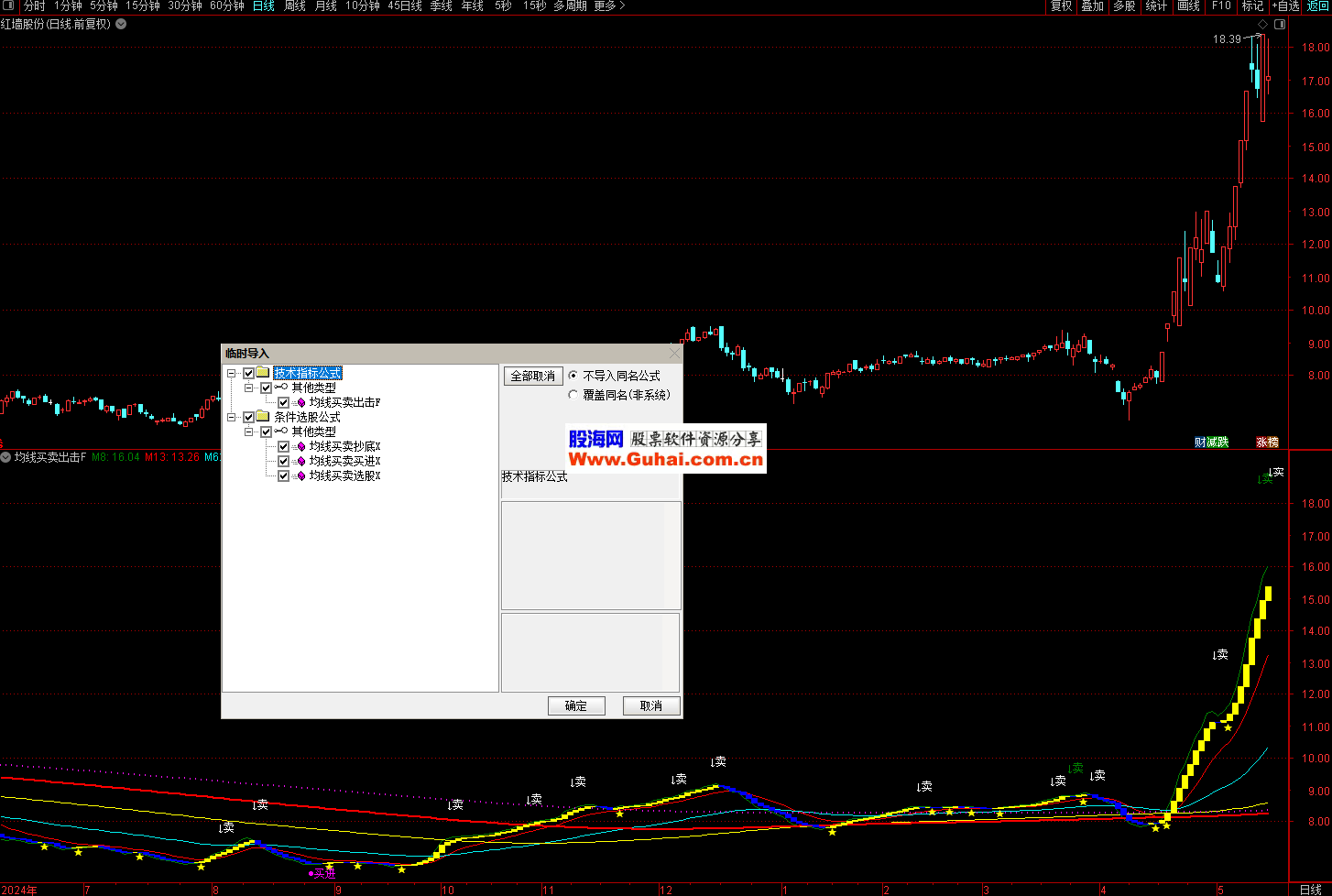
Task: Click the magenta cube icon of 均线买卖出击F
Action: (x=300, y=402)
